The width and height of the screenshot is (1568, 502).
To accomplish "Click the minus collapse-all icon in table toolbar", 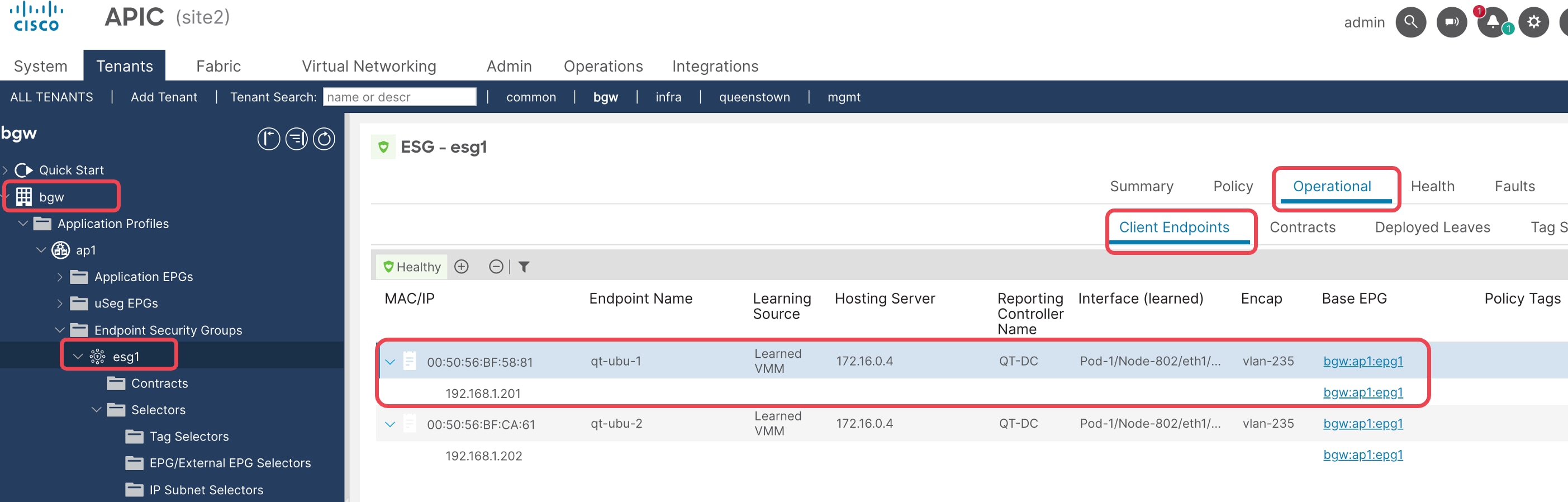I will pyautogui.click(x=496, y=266).
